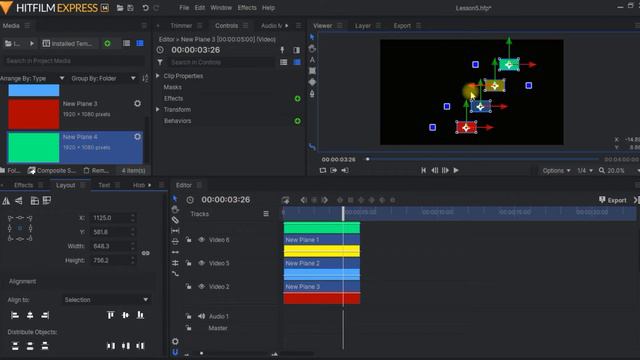
Task: Align top edges in Layout panel
Action: [x=111, y=315]
